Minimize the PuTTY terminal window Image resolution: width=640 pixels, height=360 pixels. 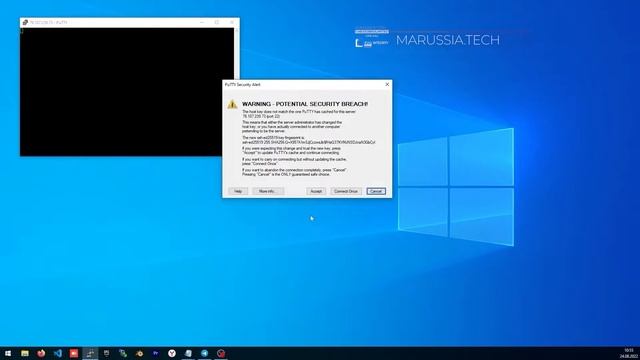[x=202, y=22]
